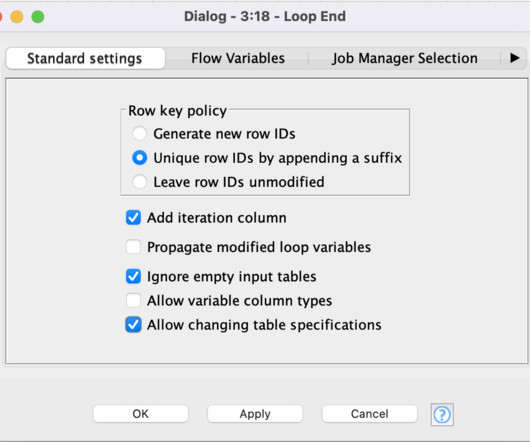Image resolution: width=530 pixels, height=442 pixels.
Task: Go to the Standard settings tab
Action: pos(85,58)
